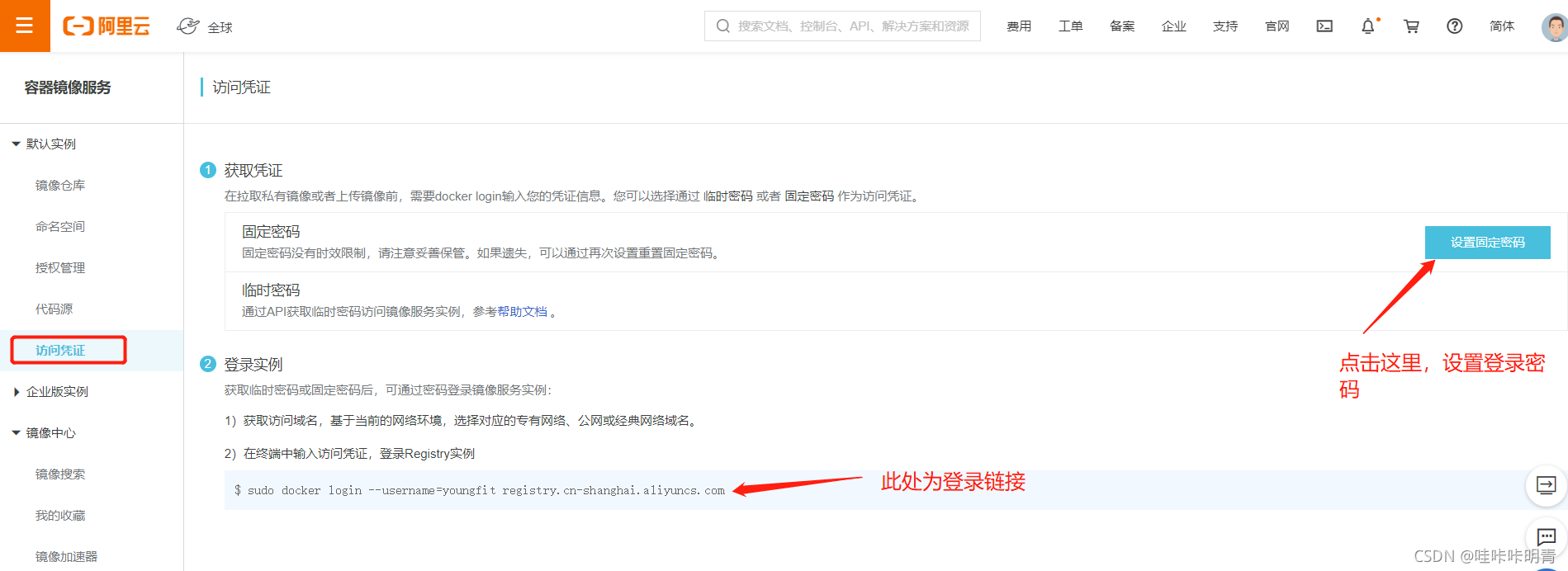
Task: Switch language via 简体
Action: click(1502, 26)
